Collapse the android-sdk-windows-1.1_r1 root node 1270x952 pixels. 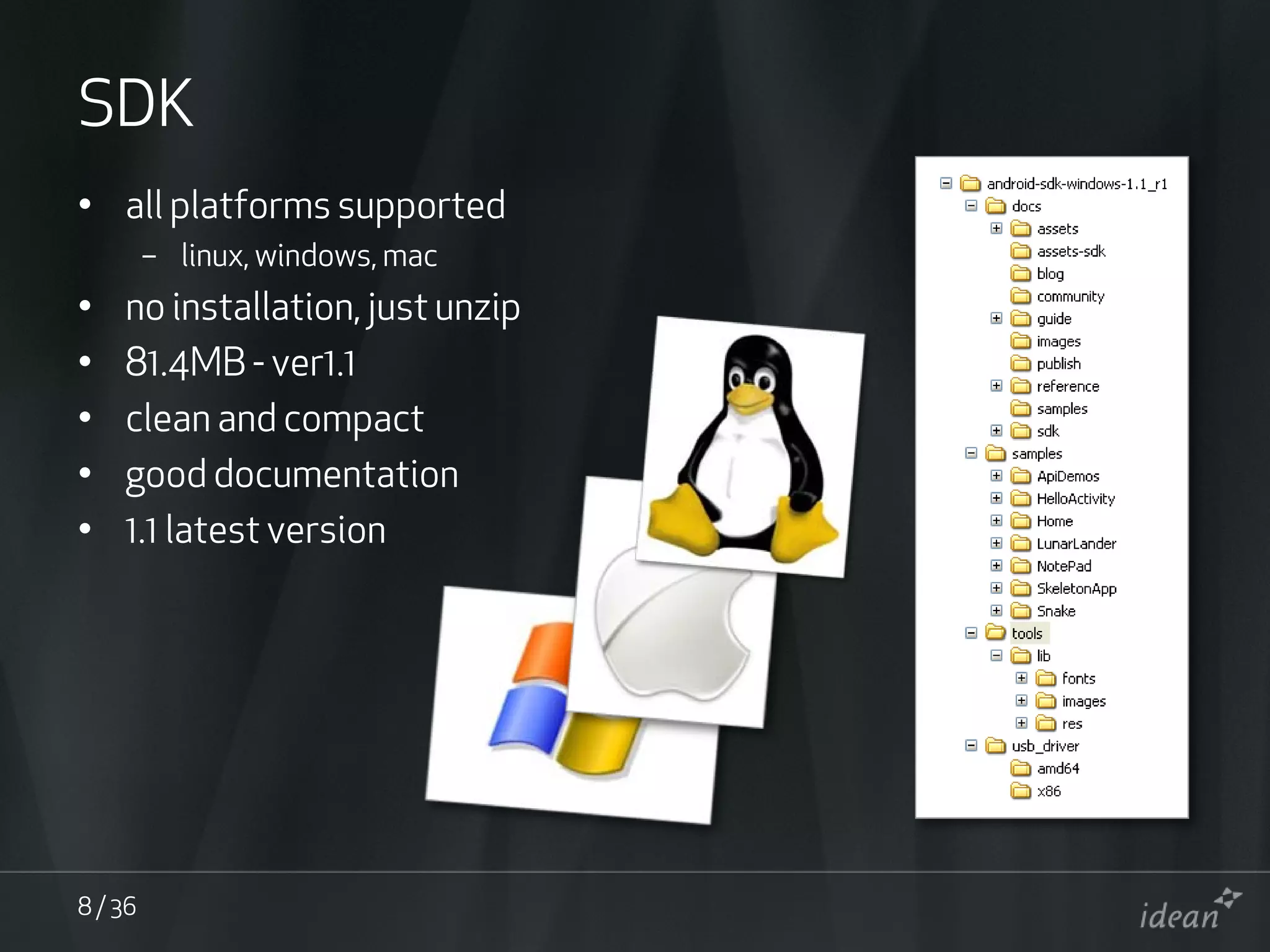coord(946,183)
